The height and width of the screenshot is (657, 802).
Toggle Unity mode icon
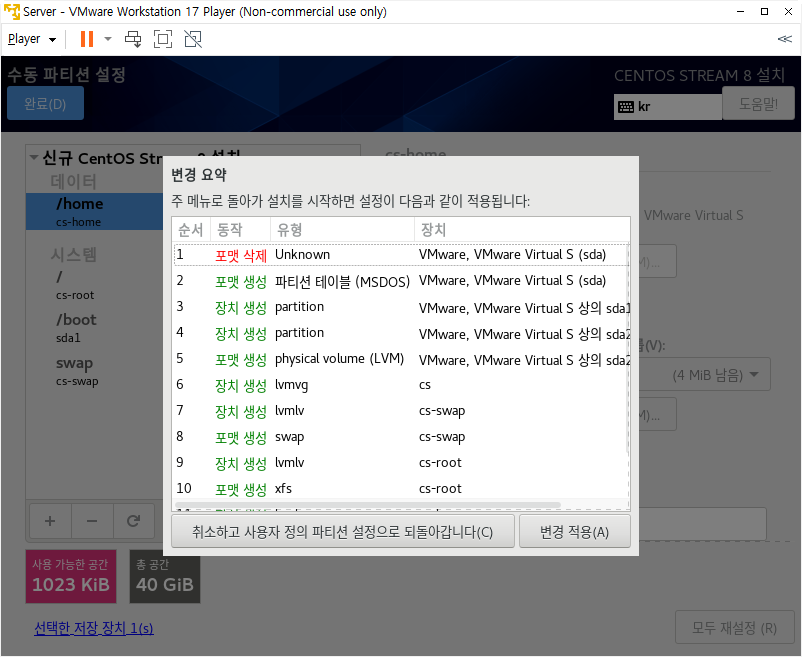coord(193,39)
